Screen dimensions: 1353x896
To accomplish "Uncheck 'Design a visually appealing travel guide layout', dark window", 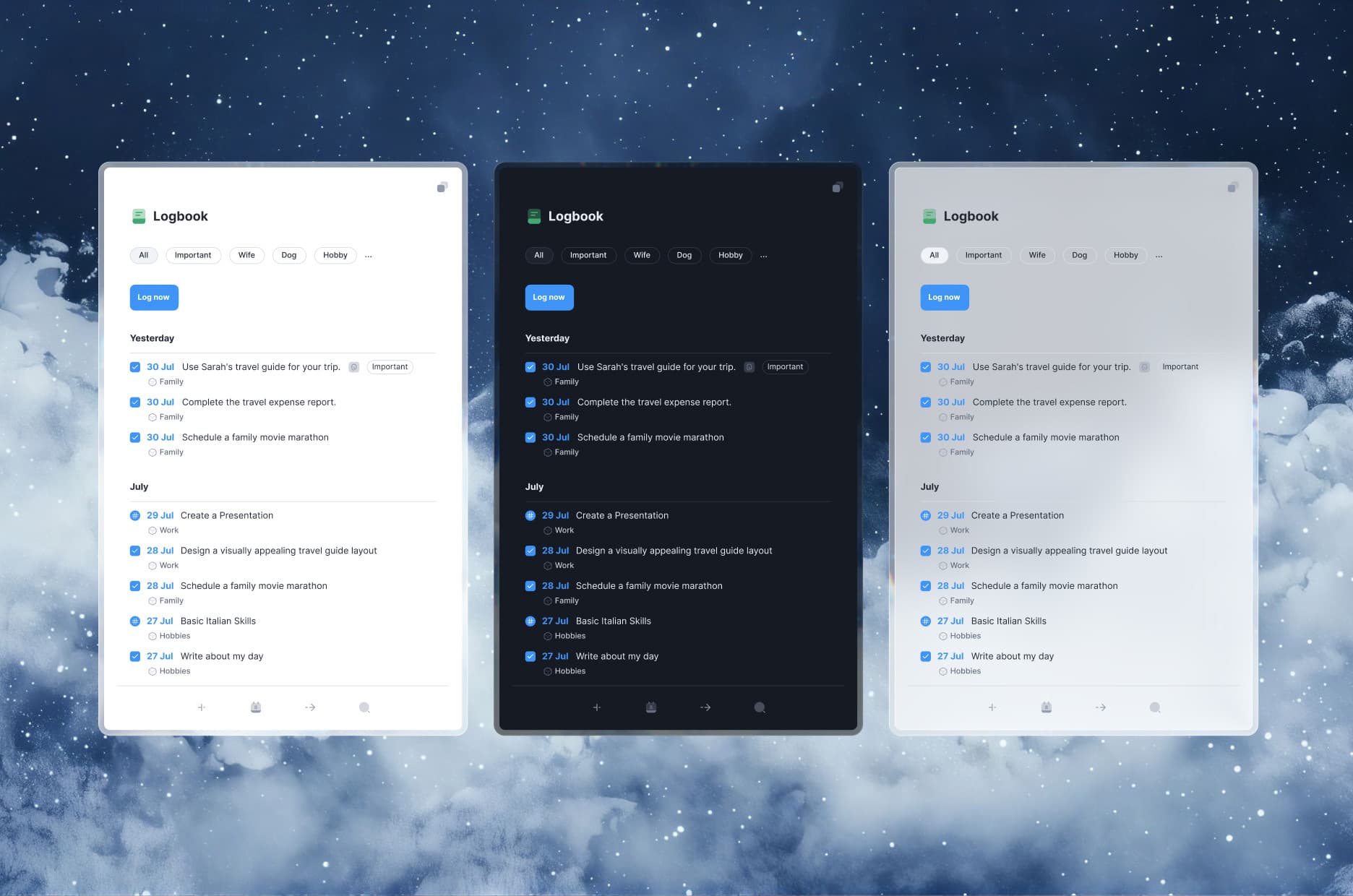I will (x=531, y=551).
